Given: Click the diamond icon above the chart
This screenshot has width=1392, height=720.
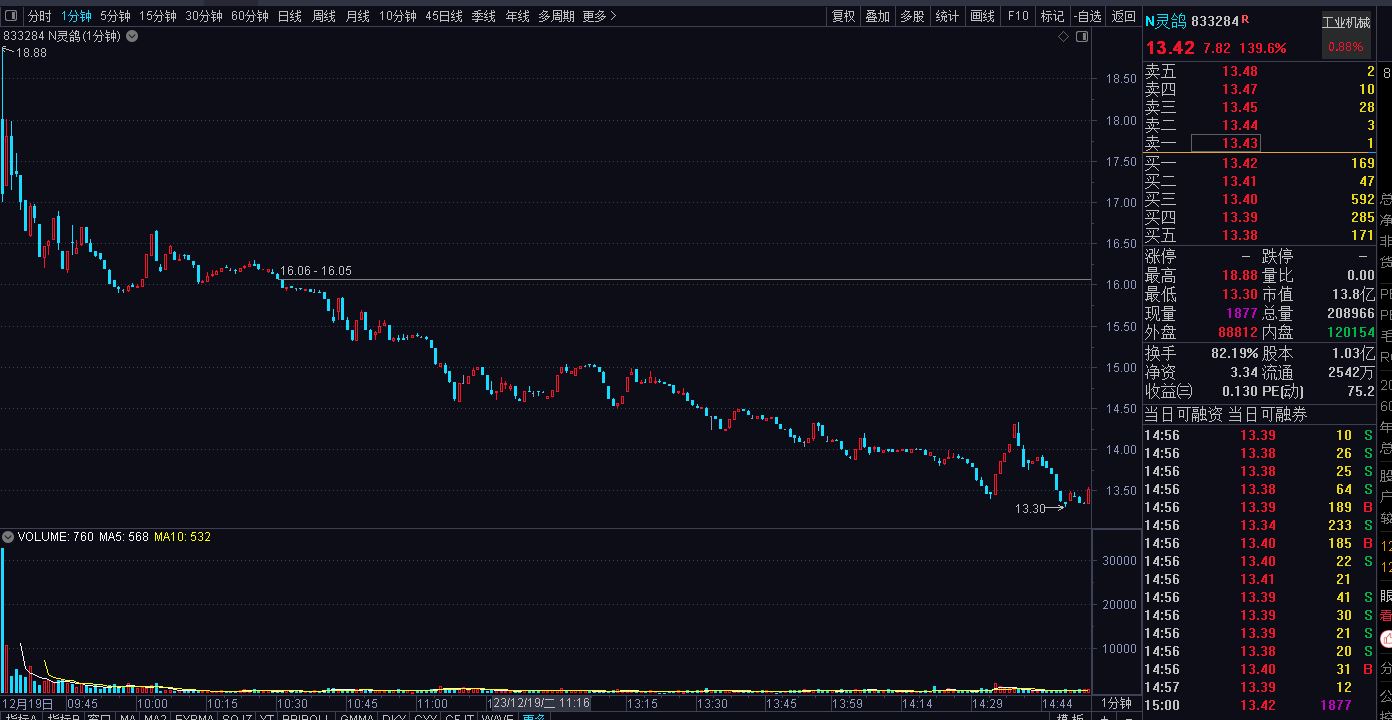Looking at the screenshot, I should [x=1063, y=36].
